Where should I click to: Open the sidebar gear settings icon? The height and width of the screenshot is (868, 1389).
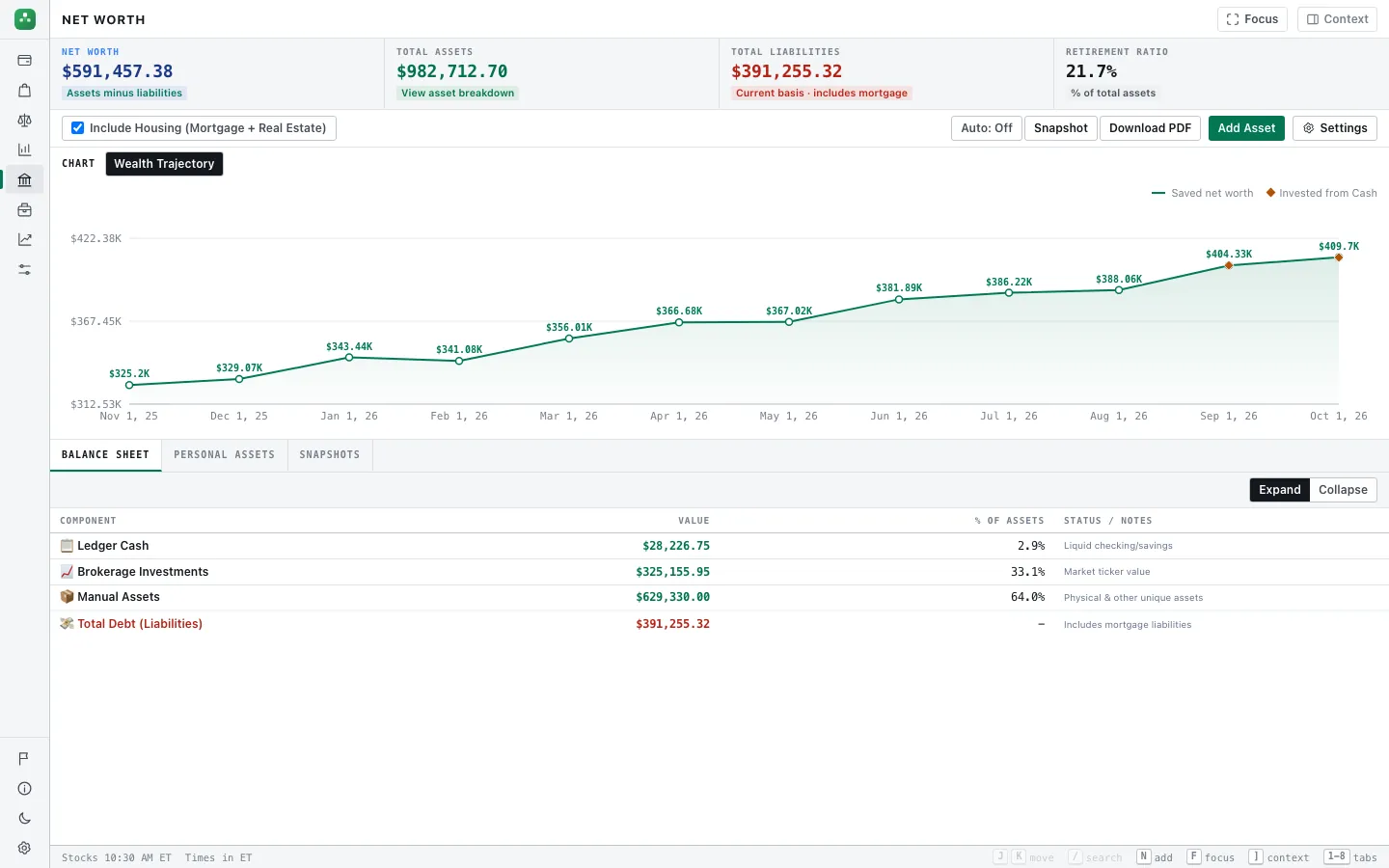click(25, 849)
